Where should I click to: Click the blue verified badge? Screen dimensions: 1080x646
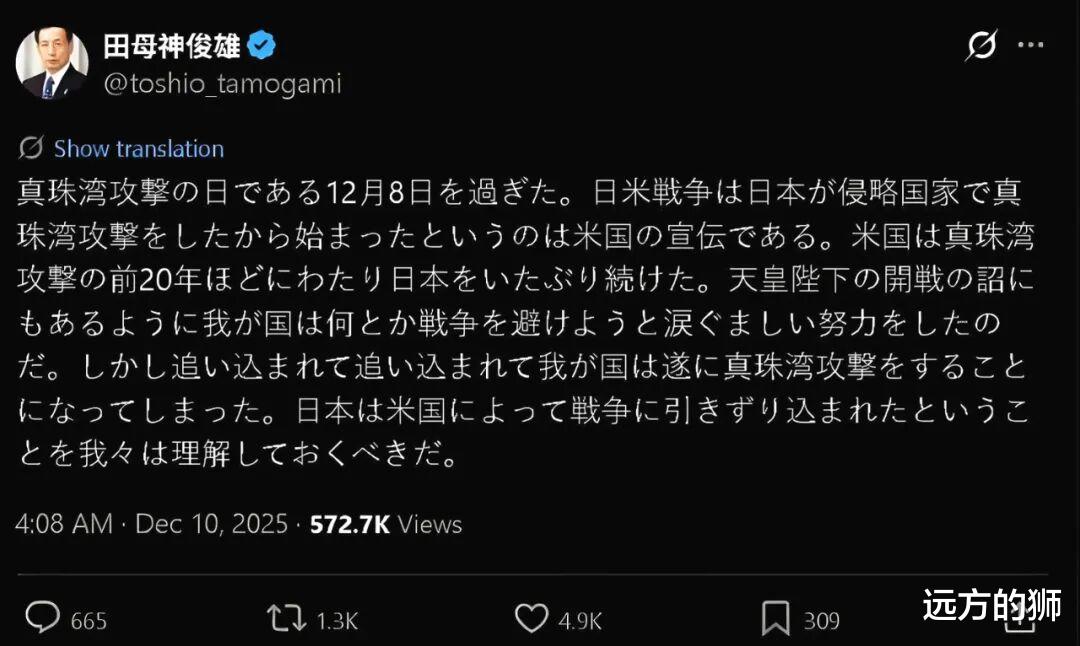point(263,46)
